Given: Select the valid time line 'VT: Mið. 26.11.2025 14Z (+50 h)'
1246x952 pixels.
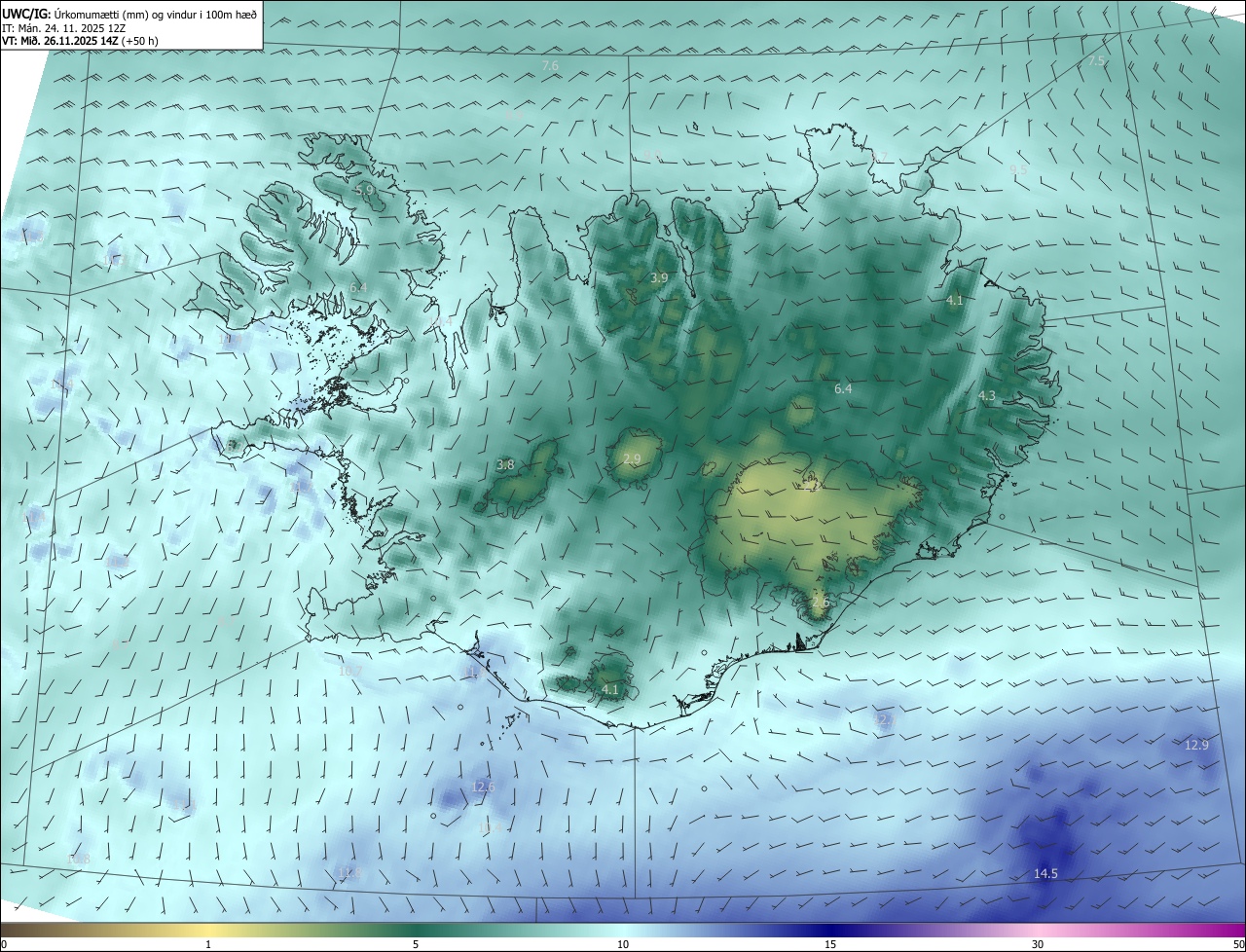Looking at the screenshot, I should tap(81, 41).
